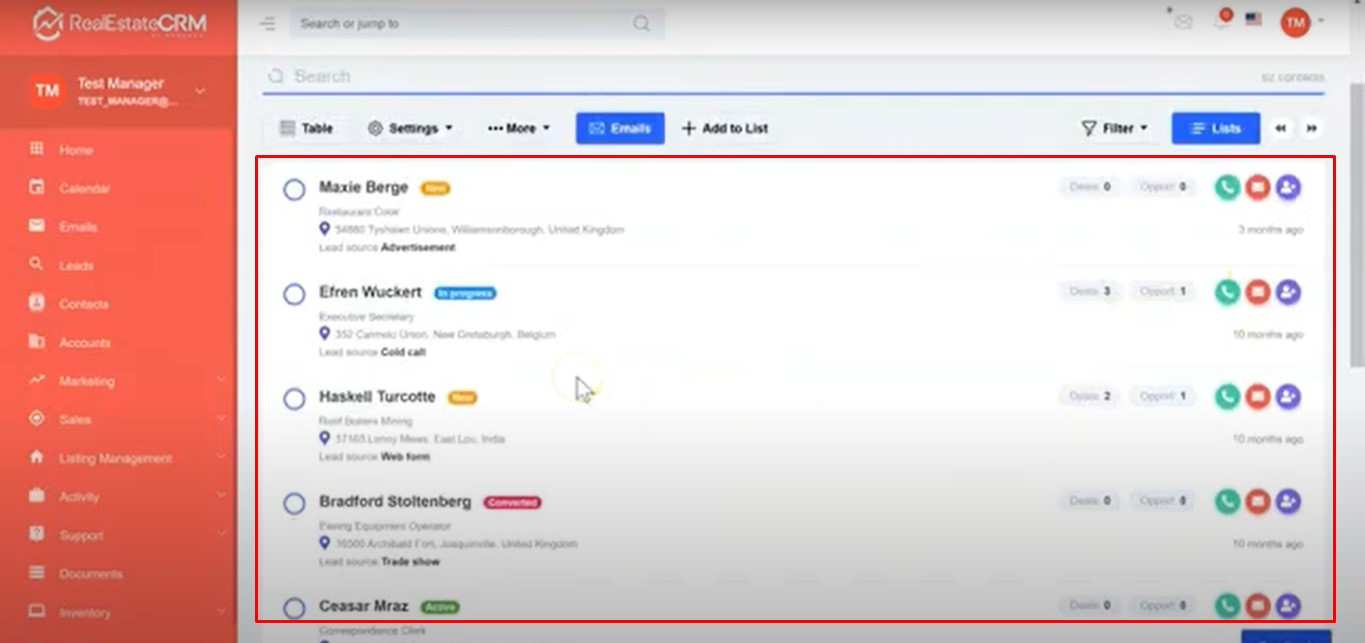Click the blue Emails button
This screenshot has height=643, width=1365.
(x=620, y=128)
